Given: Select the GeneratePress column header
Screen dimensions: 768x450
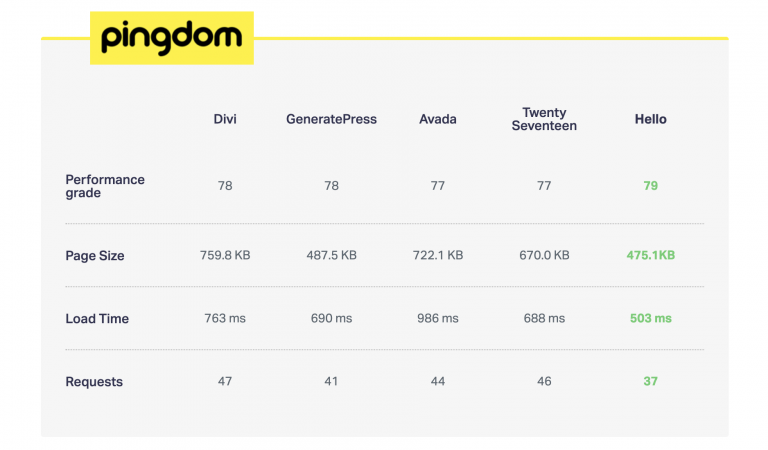Looking at the screenshot, I should click(331, 119).
